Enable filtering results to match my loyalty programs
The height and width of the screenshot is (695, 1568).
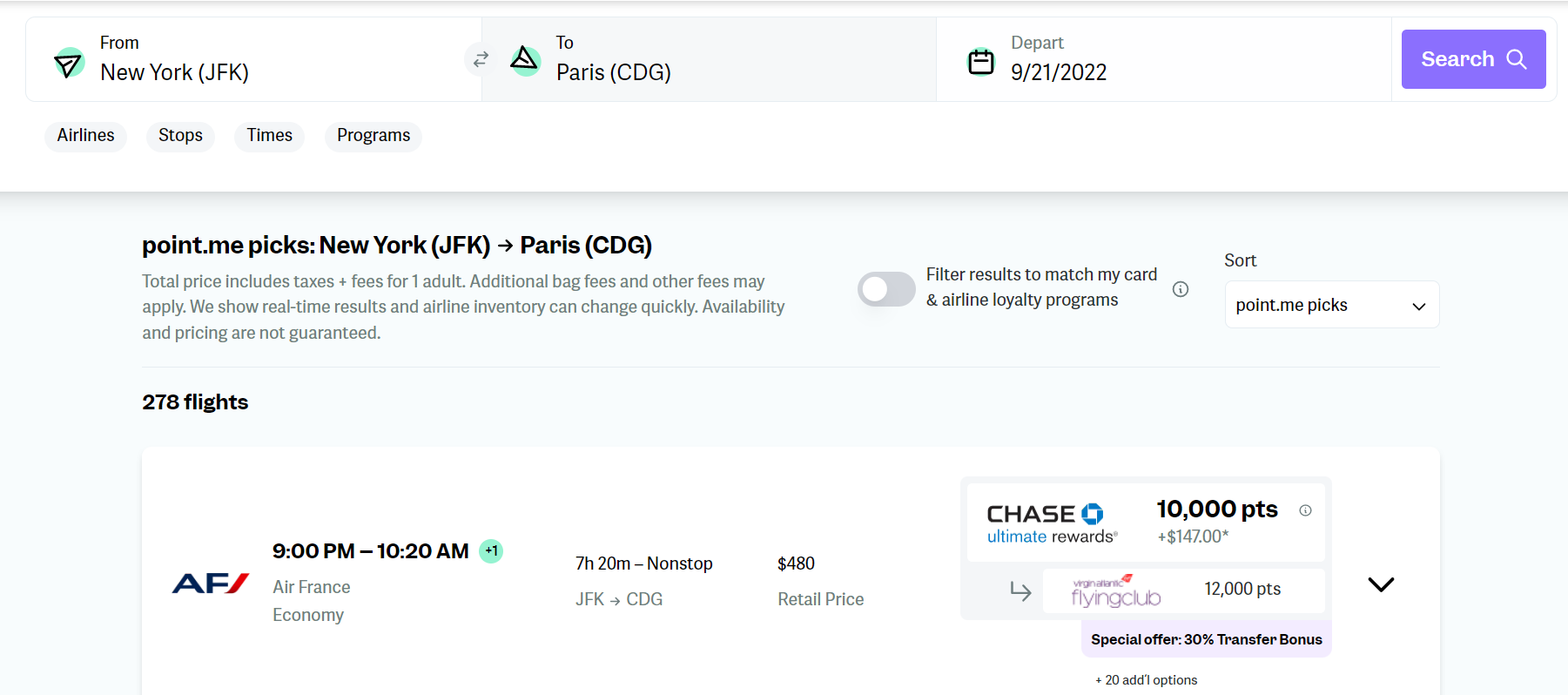click(885, 288)
